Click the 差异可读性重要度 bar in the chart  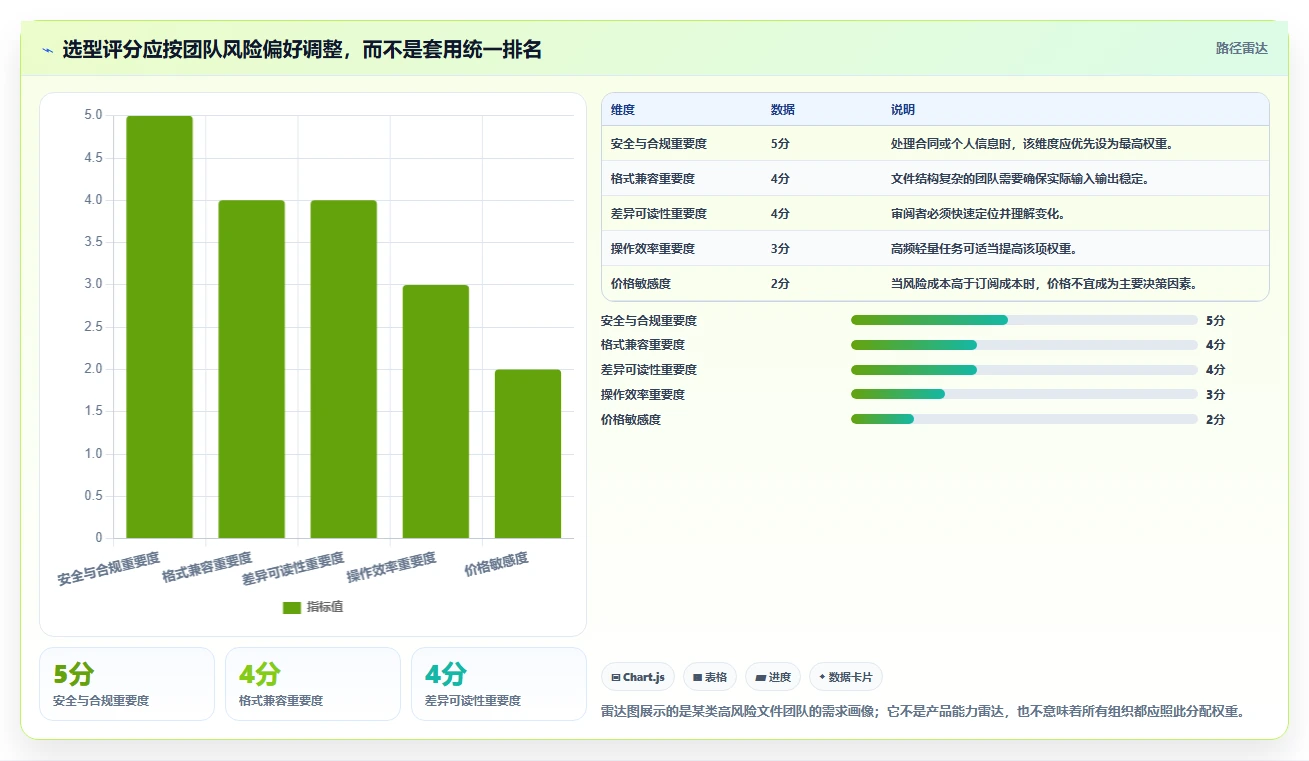point(343,369)
